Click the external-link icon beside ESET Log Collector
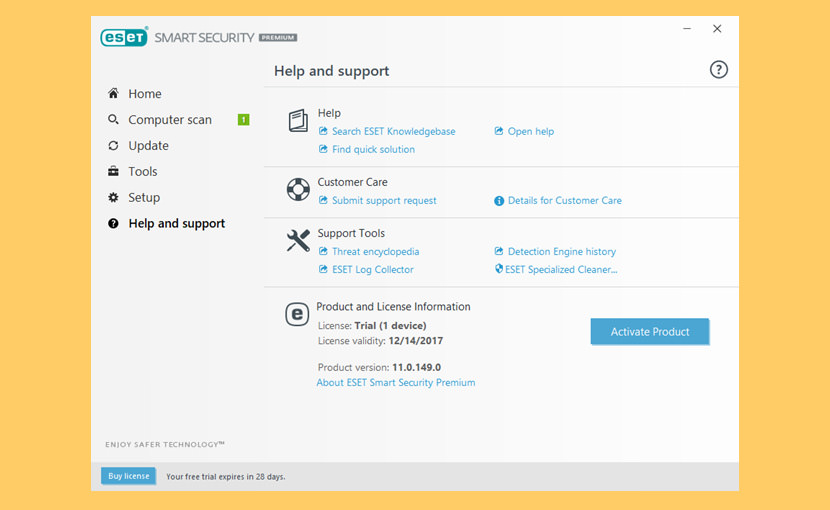 click(323, 269)
